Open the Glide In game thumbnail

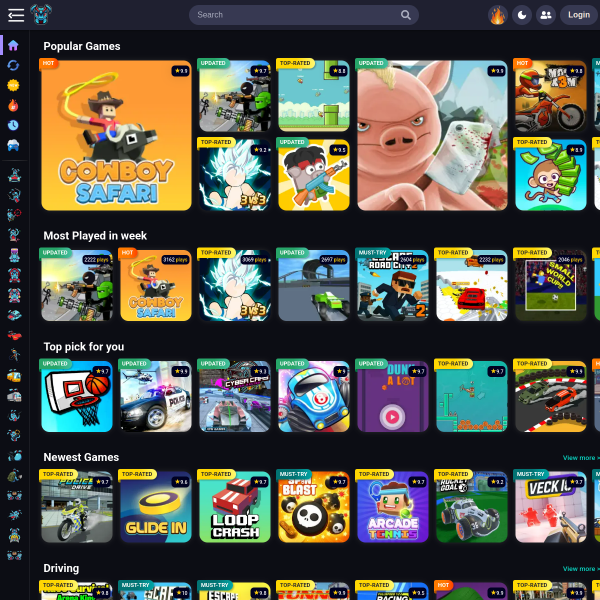(x=155, y=507)
